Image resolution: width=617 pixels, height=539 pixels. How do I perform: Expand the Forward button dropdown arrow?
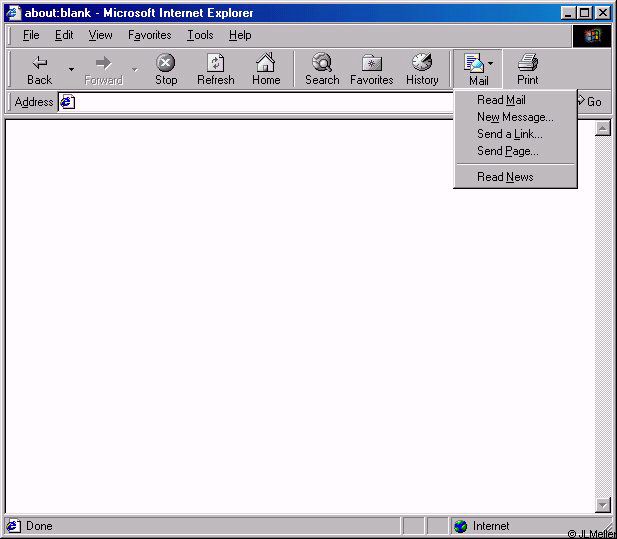coord(135,69)
